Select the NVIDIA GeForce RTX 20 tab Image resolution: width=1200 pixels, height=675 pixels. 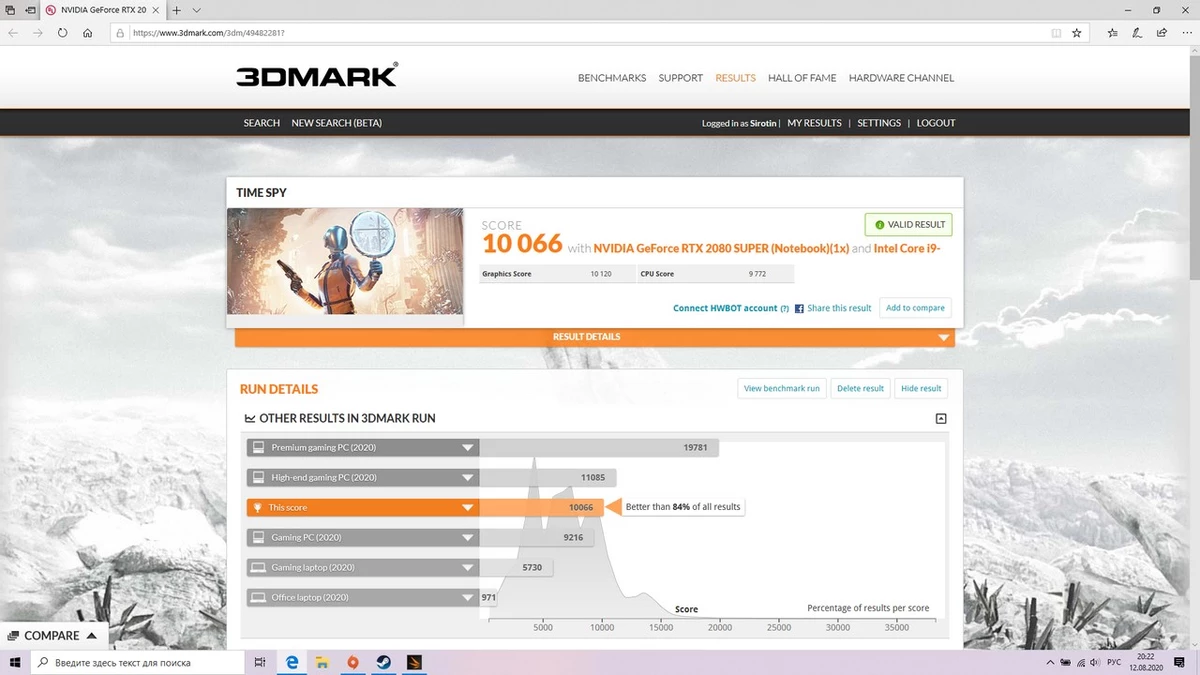[103, 9]
